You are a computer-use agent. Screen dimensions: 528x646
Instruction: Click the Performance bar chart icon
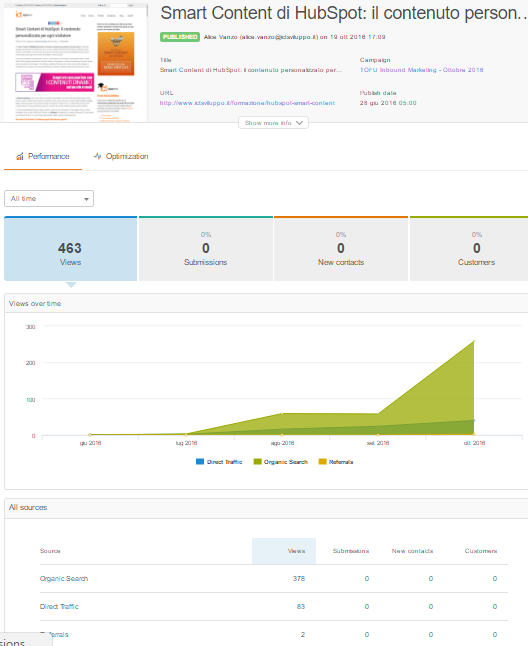(x=19, y=157)
